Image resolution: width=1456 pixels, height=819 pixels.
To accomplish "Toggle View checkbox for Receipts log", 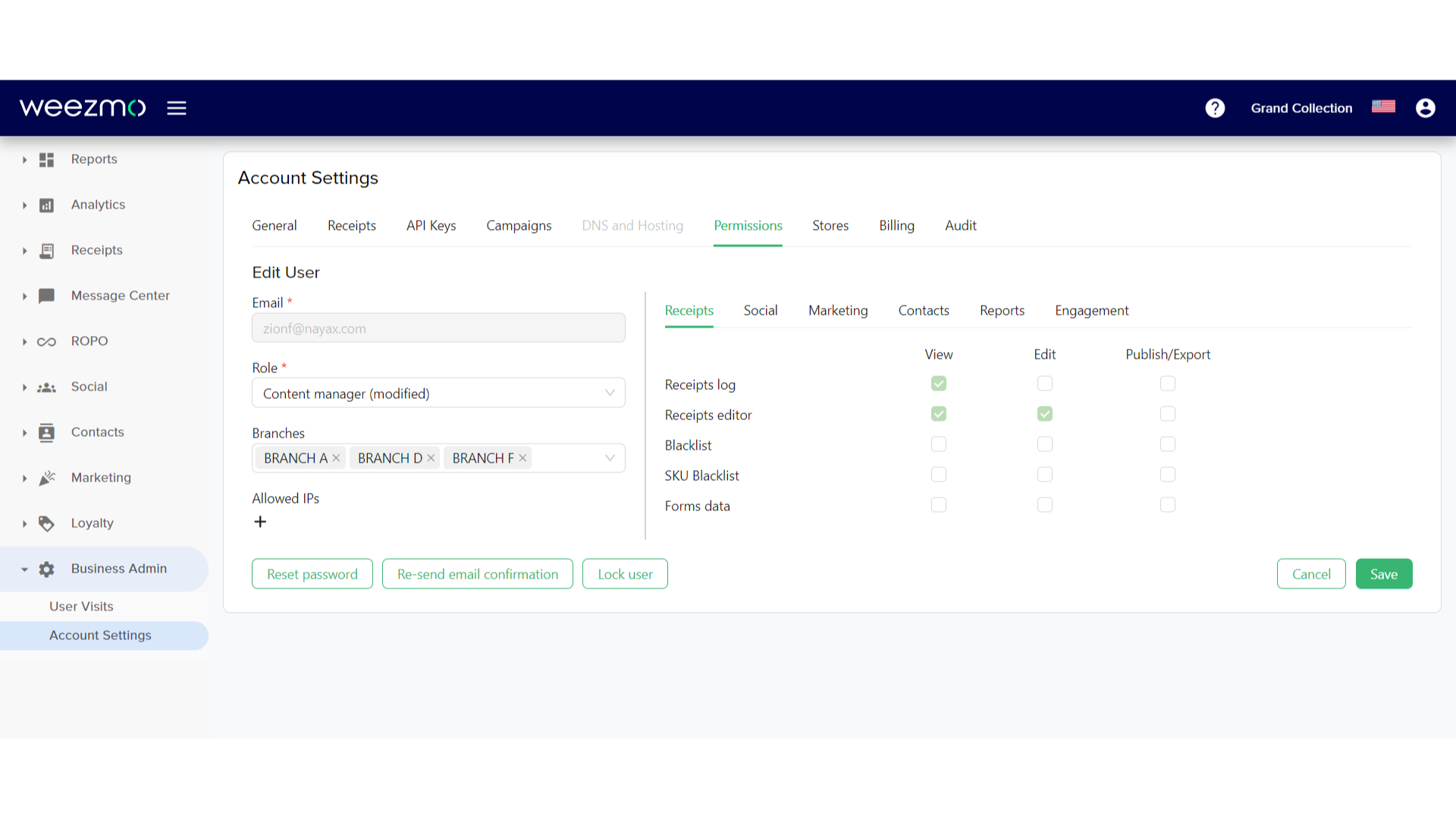I will pos(938,383).
